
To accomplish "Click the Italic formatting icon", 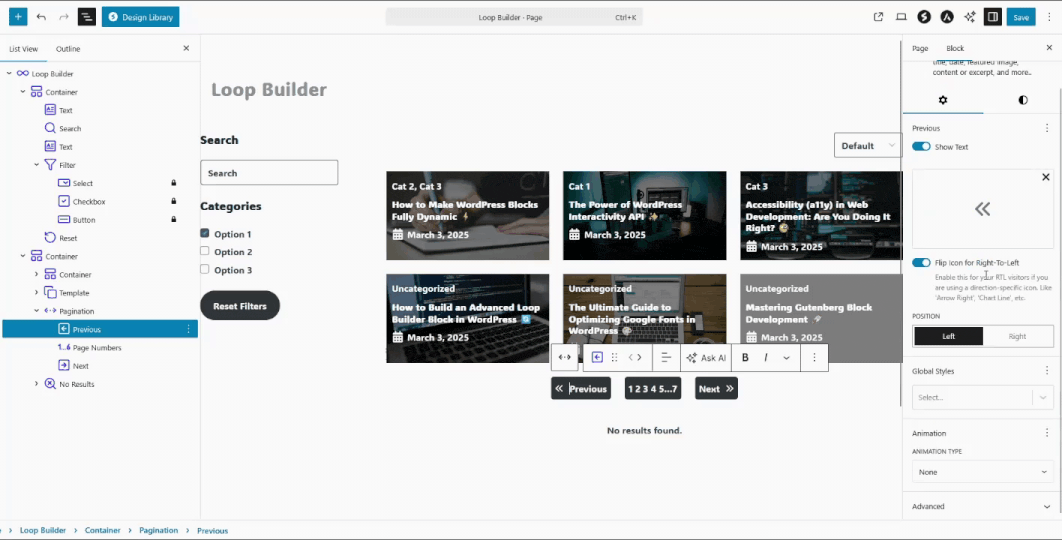I will (x=766, y=358).
